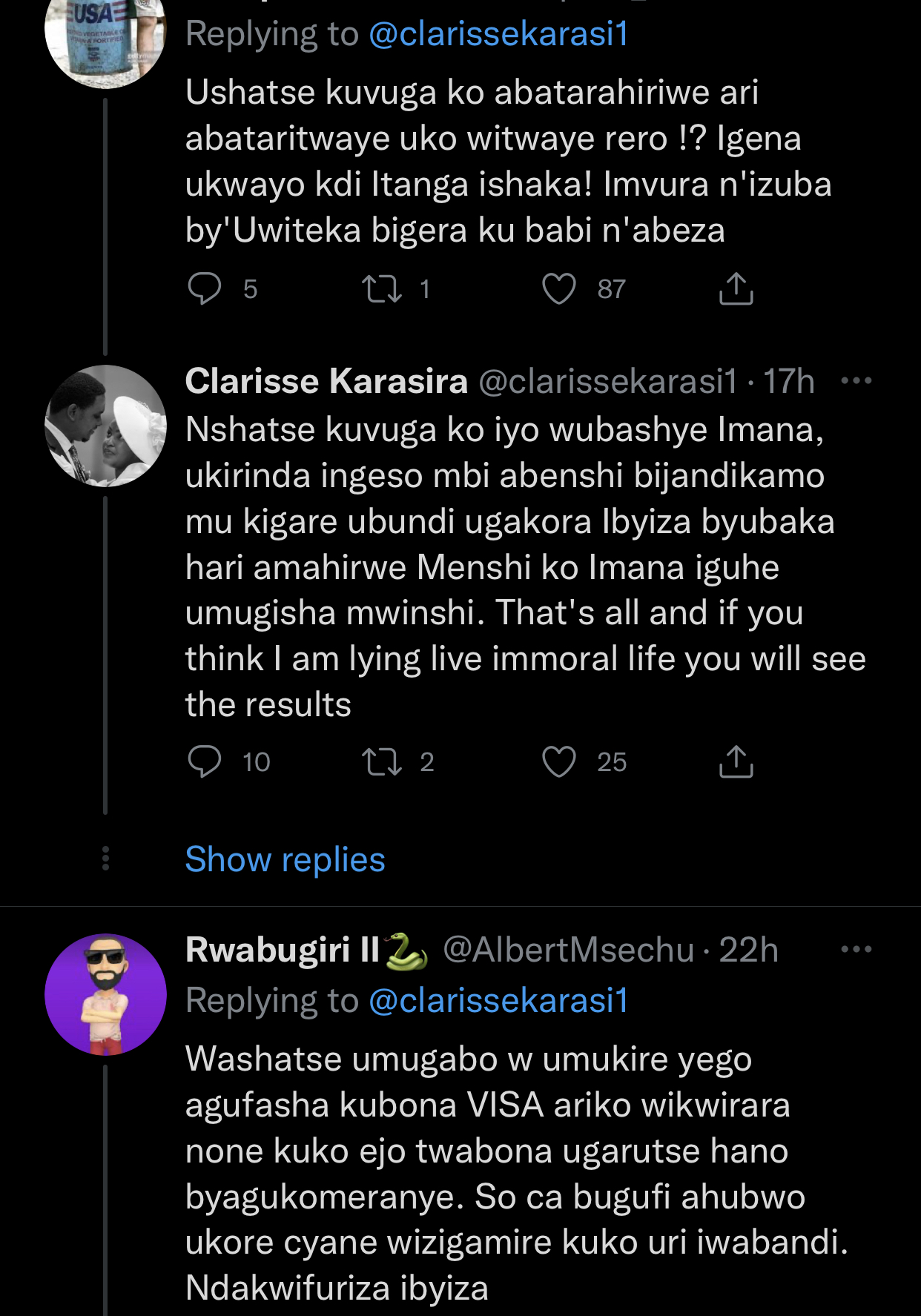
Task: Reply to the tweet with 5 replies
Action: 205,288
